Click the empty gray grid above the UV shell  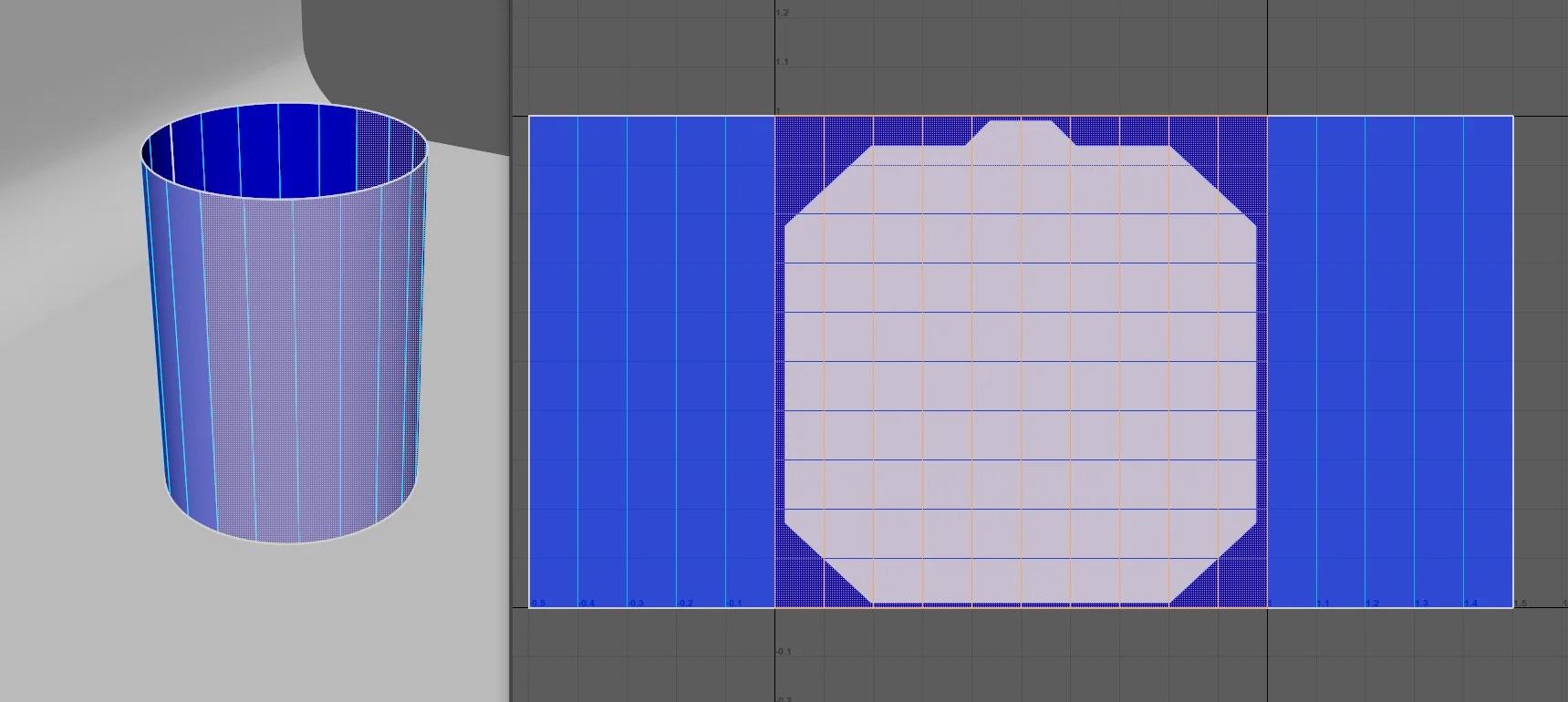[x=1022, y=55]
